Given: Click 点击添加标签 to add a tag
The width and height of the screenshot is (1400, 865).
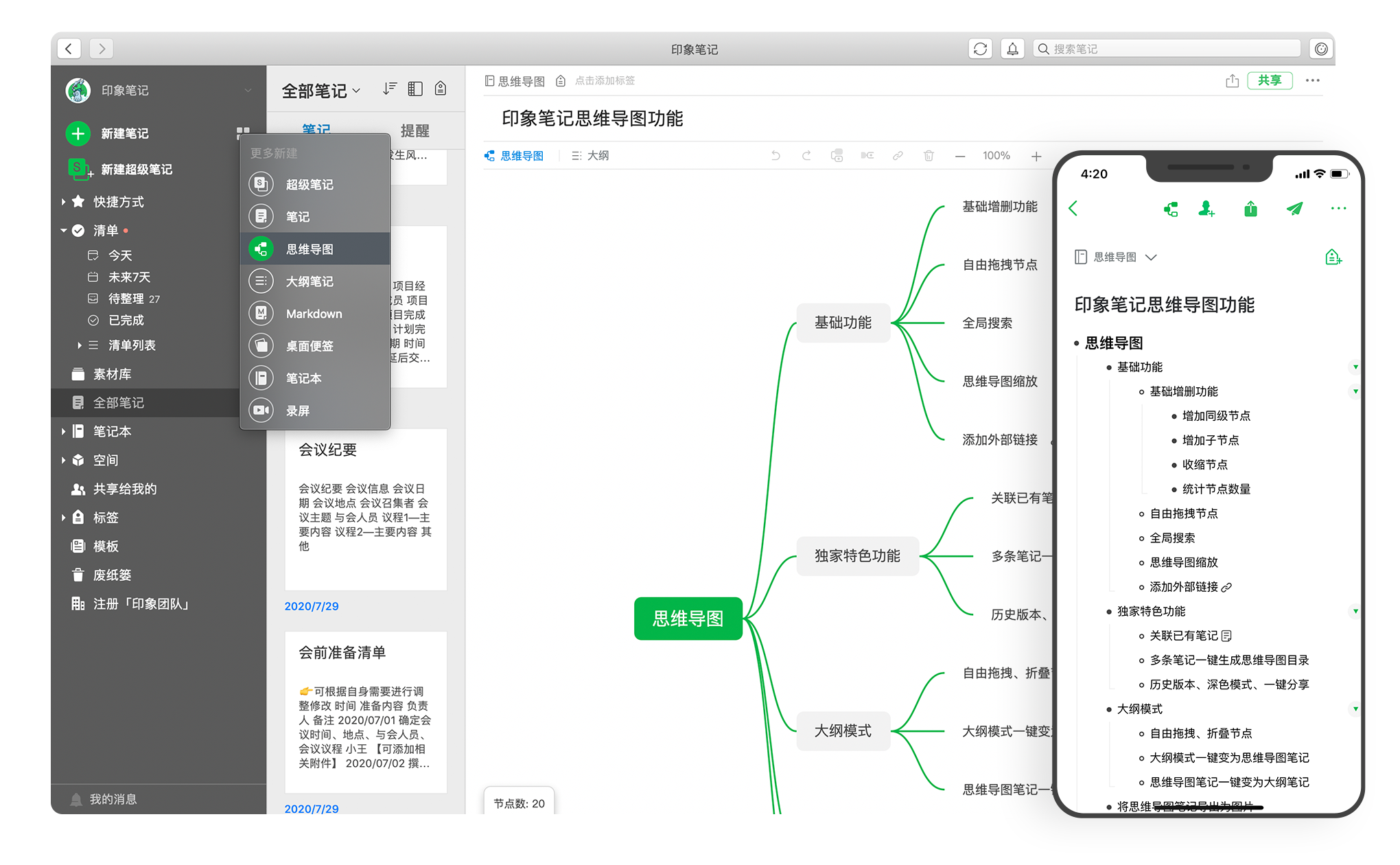Looking at the screenshot, I should click(x=605, y=81).
